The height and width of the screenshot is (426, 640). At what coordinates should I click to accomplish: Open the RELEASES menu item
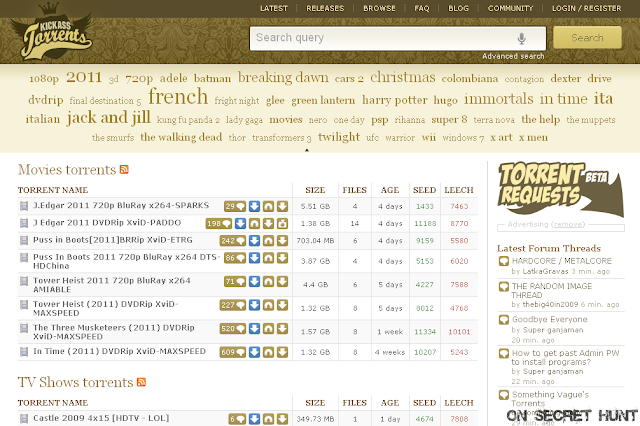tap(325, 8)
